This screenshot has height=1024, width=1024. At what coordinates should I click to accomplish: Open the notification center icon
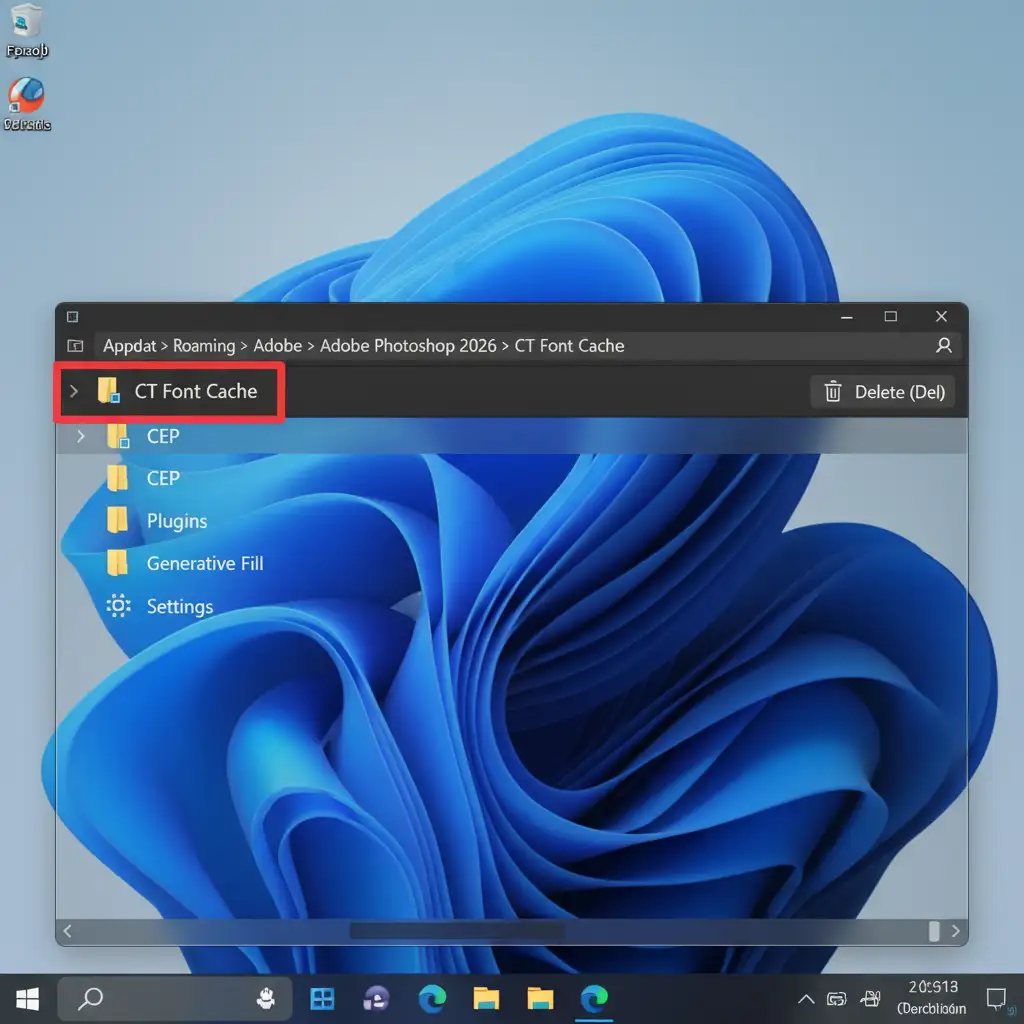click(996, 998)
